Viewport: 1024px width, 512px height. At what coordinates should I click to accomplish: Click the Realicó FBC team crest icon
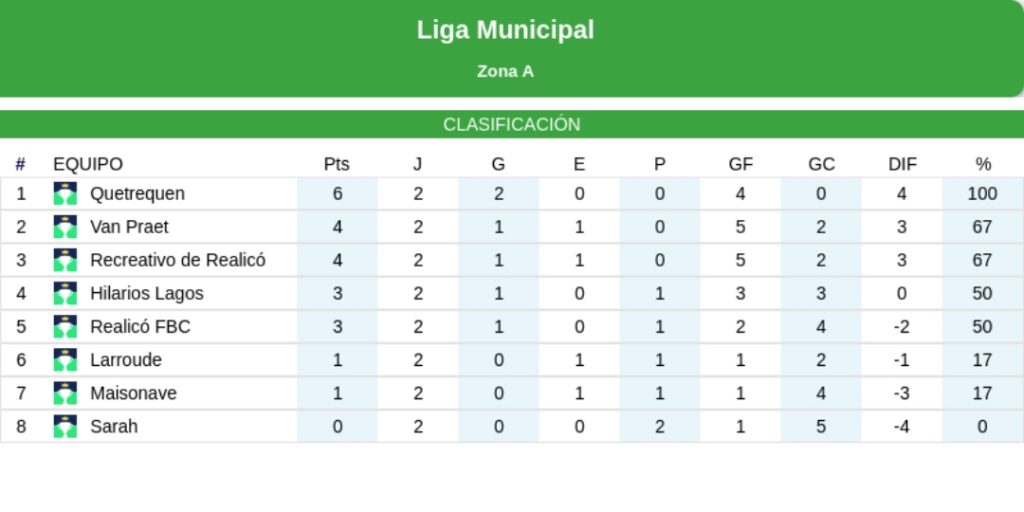[65, 327]
